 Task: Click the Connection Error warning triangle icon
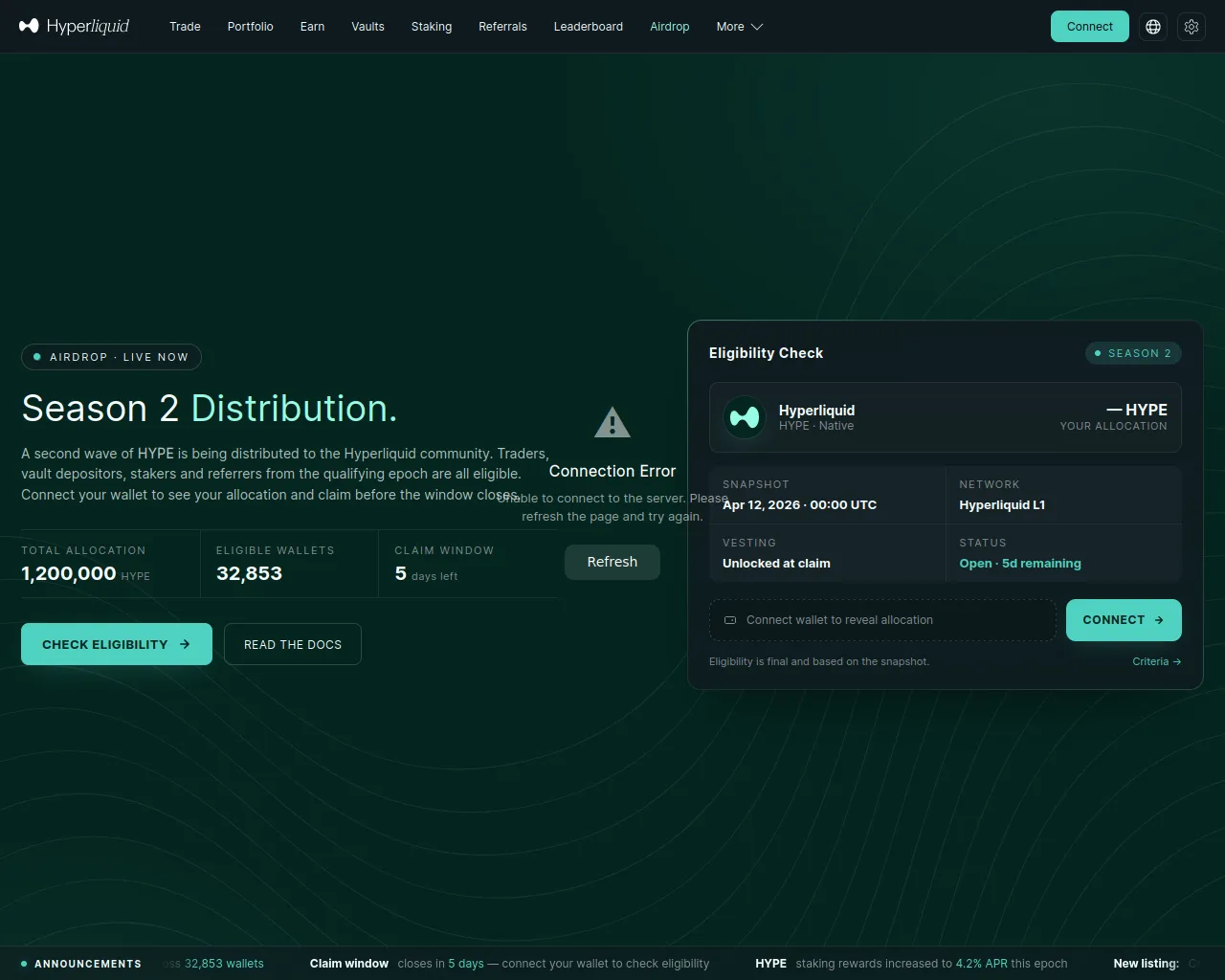[612, 422]
